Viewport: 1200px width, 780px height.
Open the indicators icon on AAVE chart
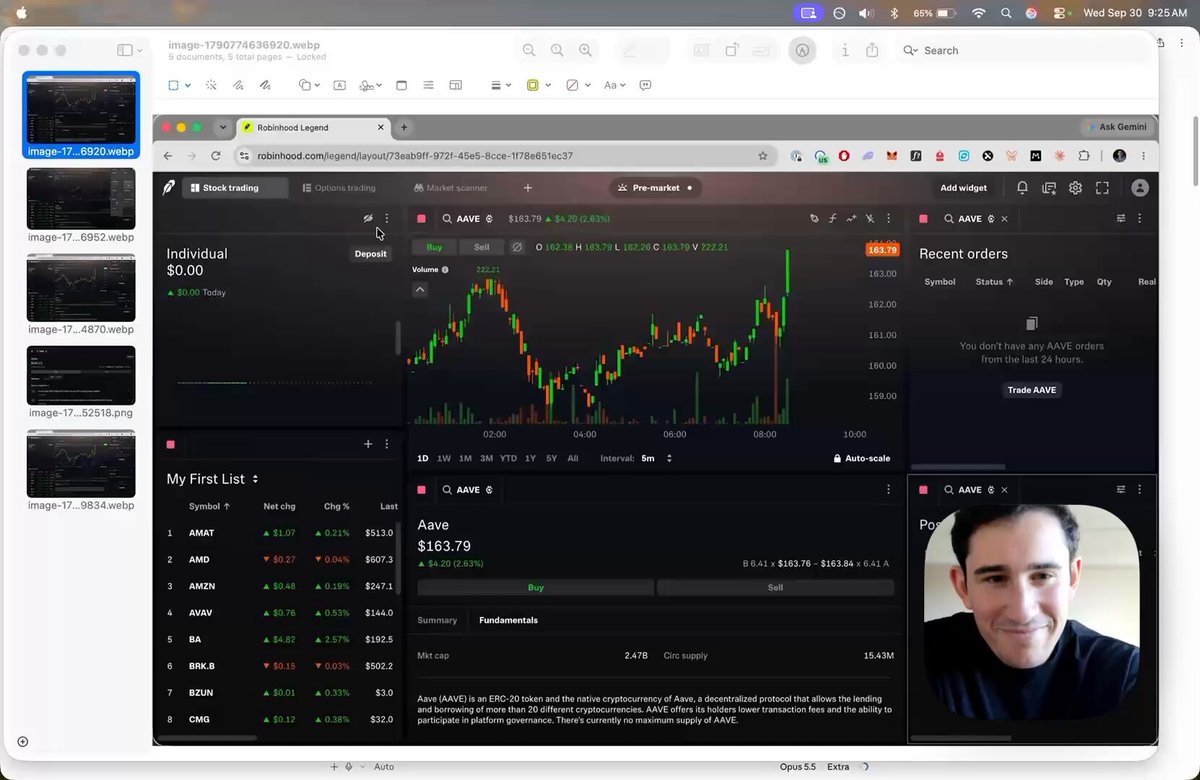[832, 218]
